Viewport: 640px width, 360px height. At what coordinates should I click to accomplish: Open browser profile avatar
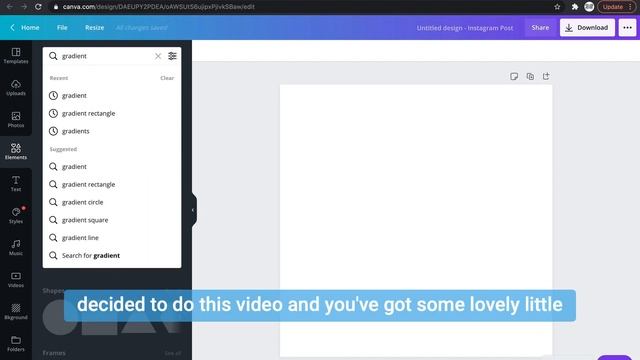[x=589, y=7]
